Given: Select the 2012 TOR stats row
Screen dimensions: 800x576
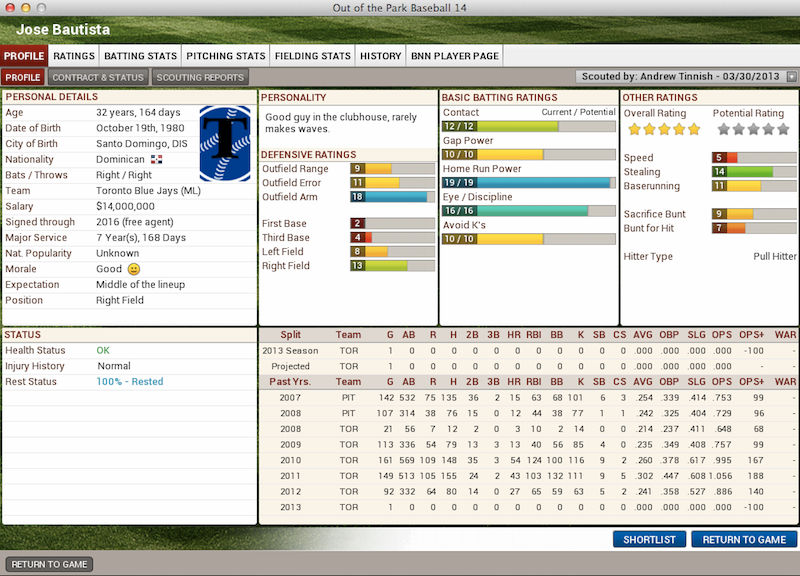Looking at the screenshot, I should tap(528, 492).
